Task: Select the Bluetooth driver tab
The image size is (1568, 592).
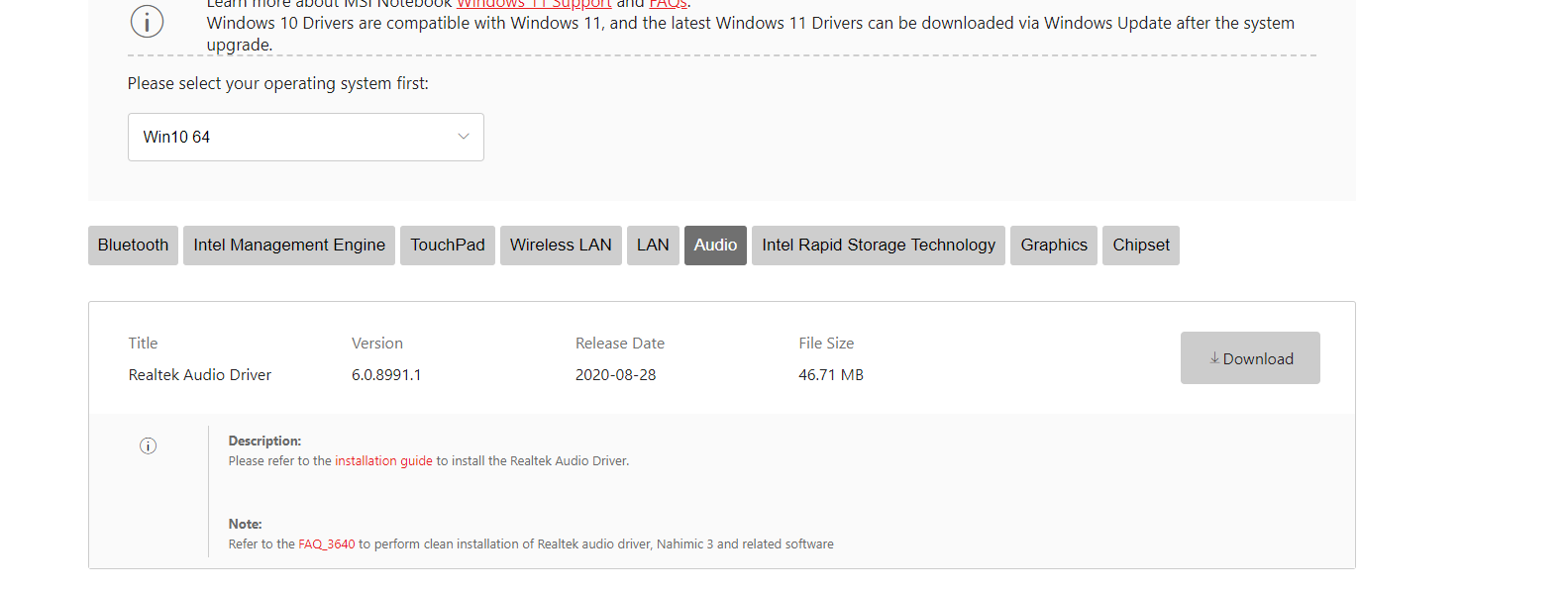Action: point(133,246)
